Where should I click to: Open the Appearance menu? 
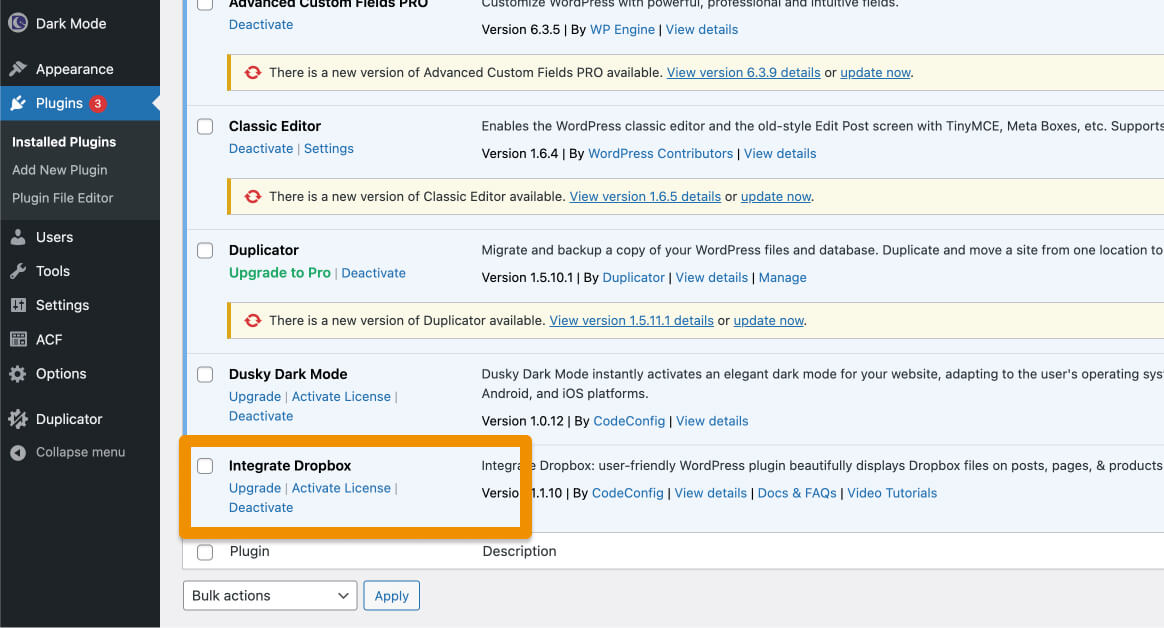tap(79, 69)
